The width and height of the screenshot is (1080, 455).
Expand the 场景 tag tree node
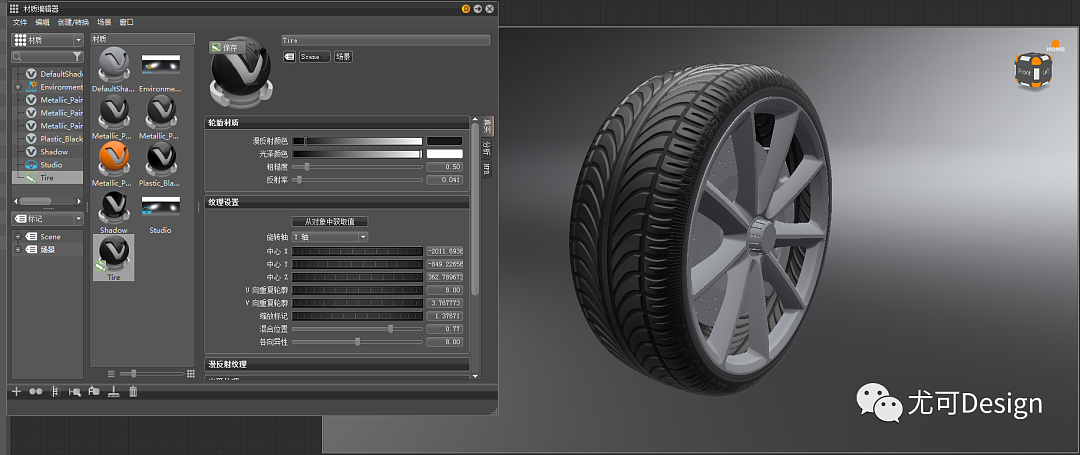point(17,249)
